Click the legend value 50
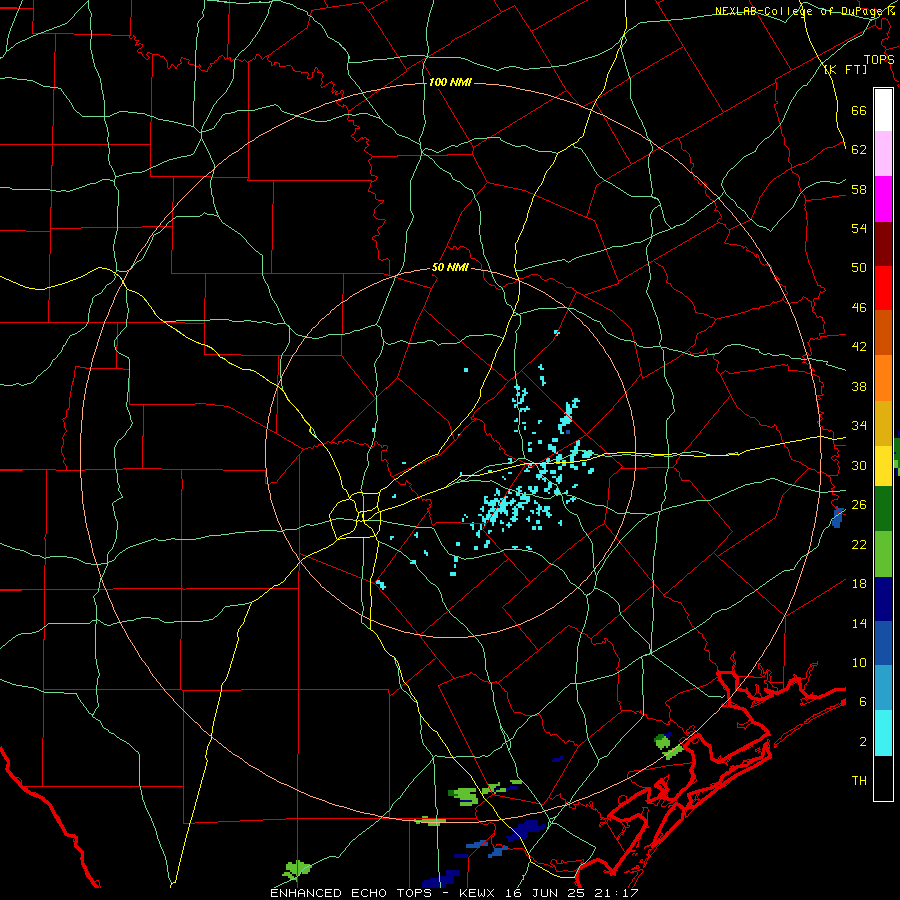The image size is (900, 900). click(x=859, y=268)
